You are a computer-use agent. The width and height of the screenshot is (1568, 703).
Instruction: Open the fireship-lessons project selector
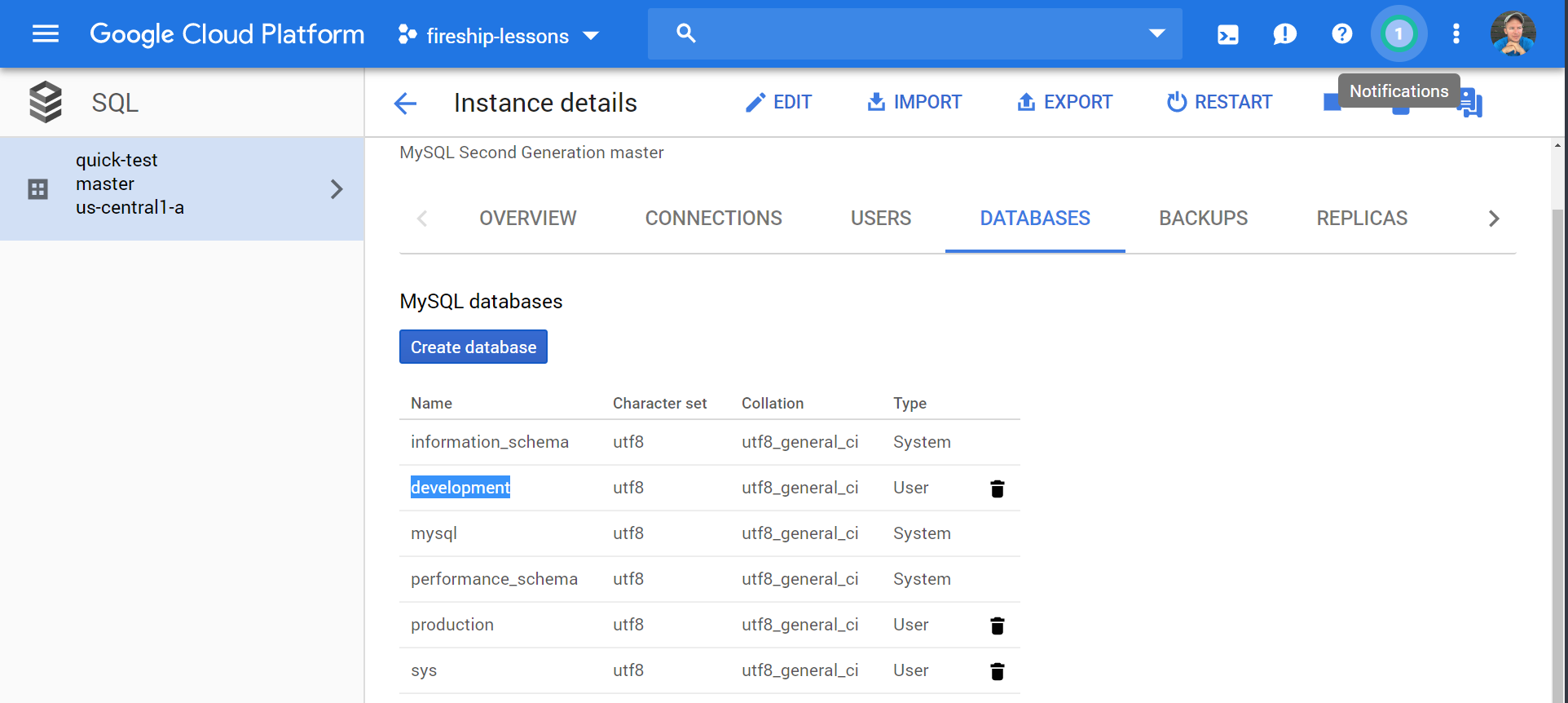coord(499,36)
